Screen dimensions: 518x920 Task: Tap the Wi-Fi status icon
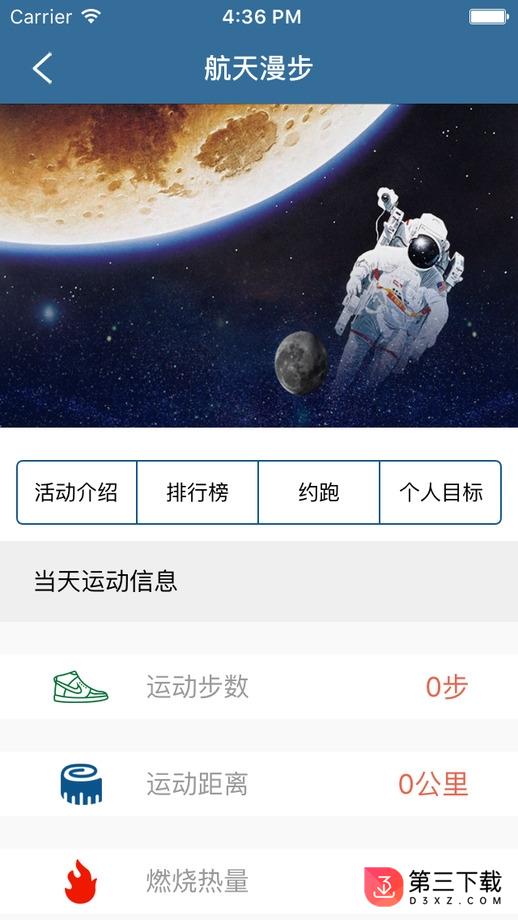tap(91, 17)
